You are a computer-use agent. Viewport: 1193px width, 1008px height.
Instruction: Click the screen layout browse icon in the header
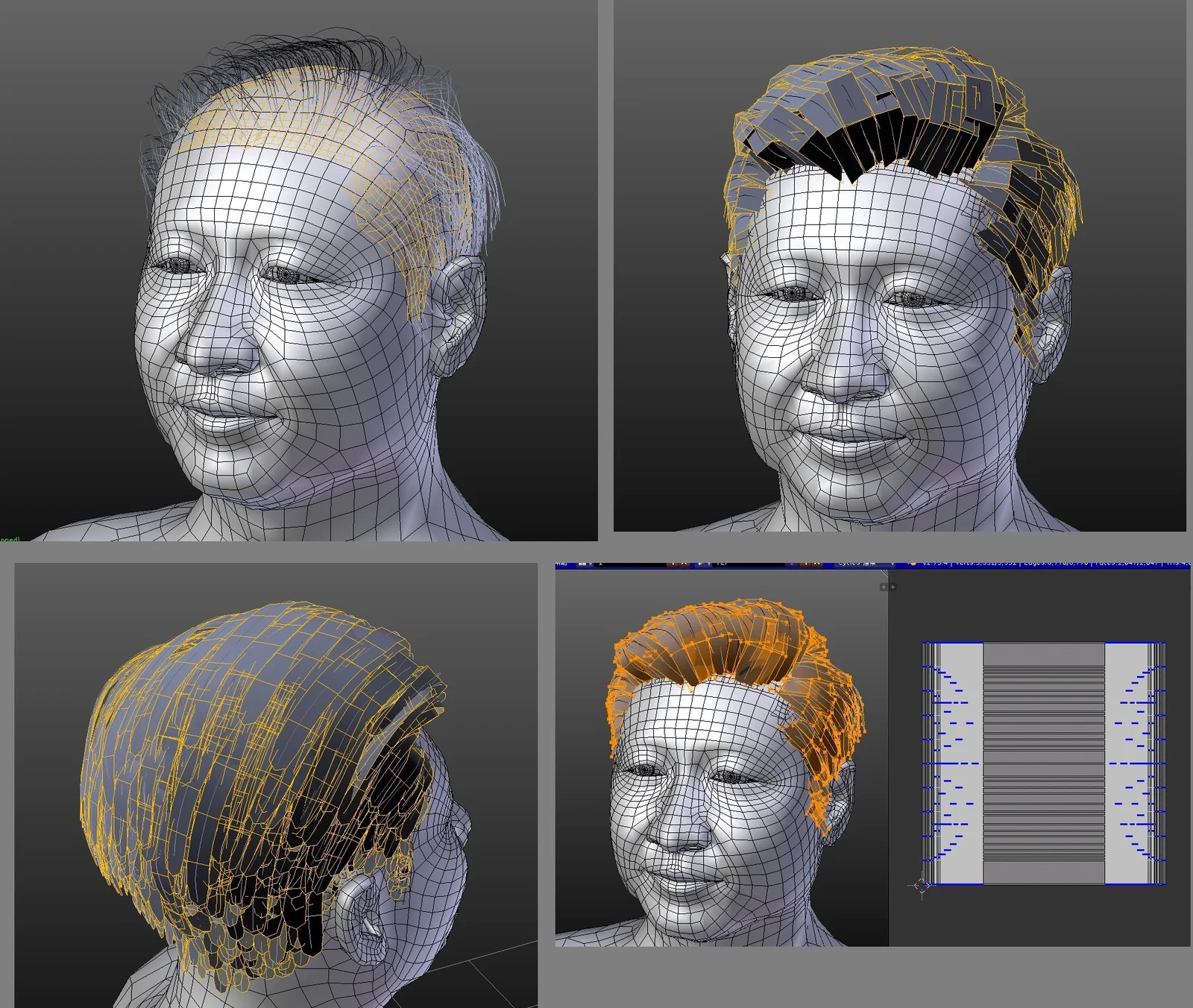pos(581,564)
